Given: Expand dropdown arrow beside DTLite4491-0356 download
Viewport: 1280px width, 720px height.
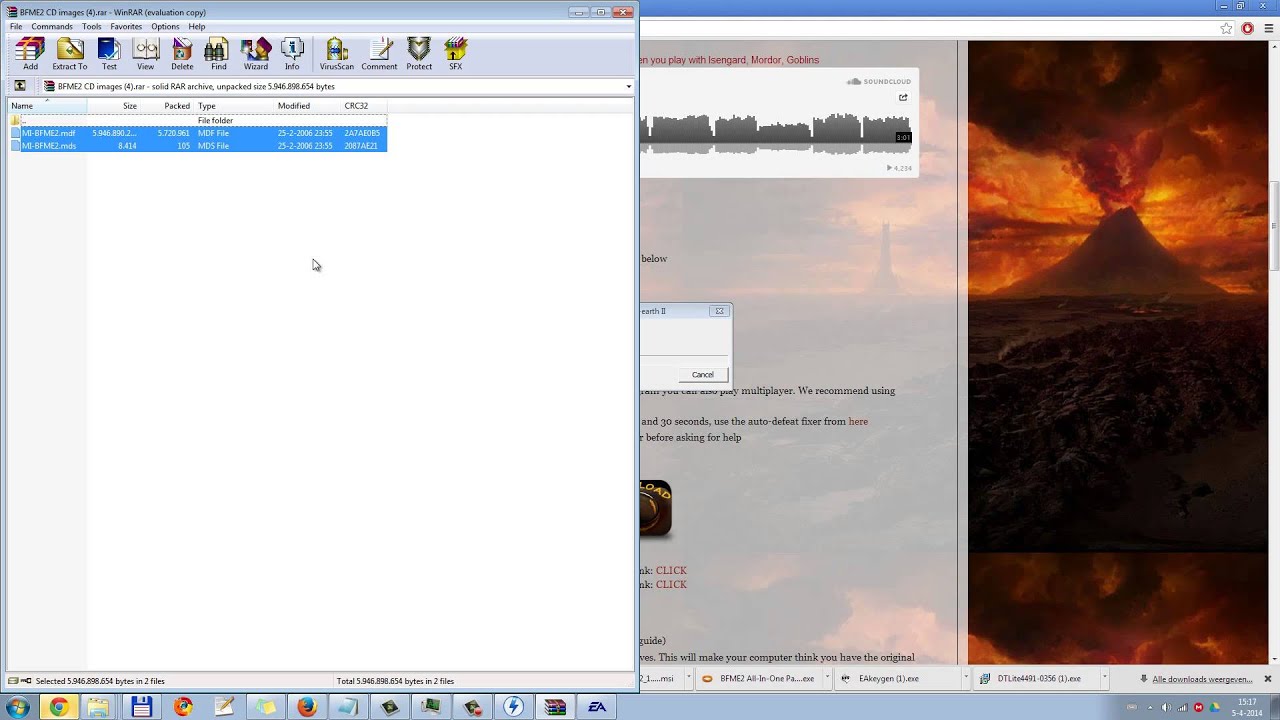Looking at the screenshot, I should 1104,678.
